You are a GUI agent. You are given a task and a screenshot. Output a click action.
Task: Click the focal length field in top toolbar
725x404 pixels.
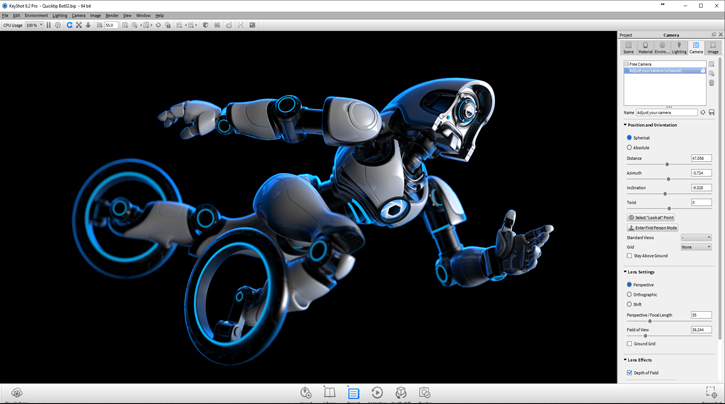111,25
